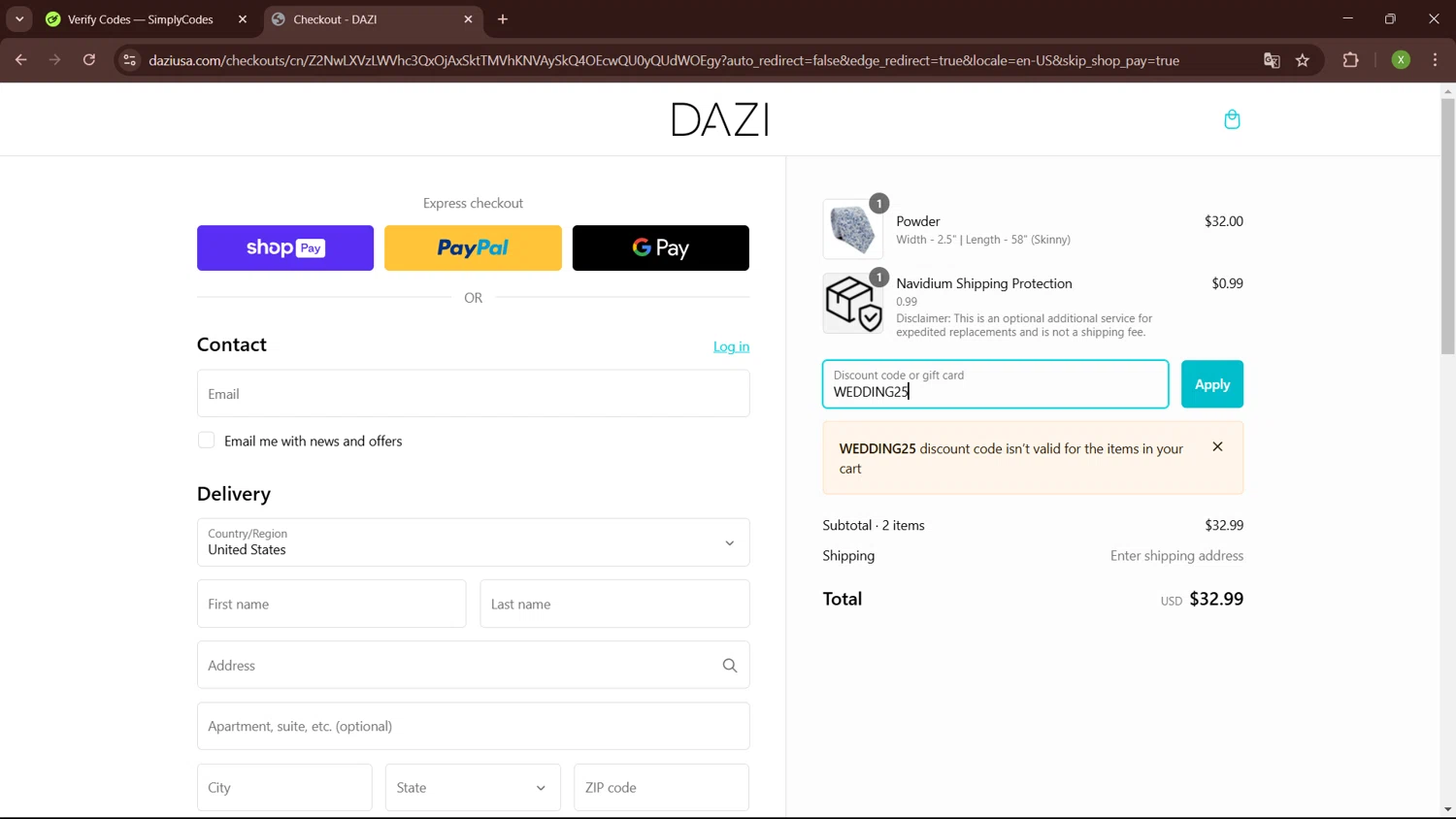Click the Enter shipping address text
This screenshot has width=1456, height=819.
click(1176, 556)
